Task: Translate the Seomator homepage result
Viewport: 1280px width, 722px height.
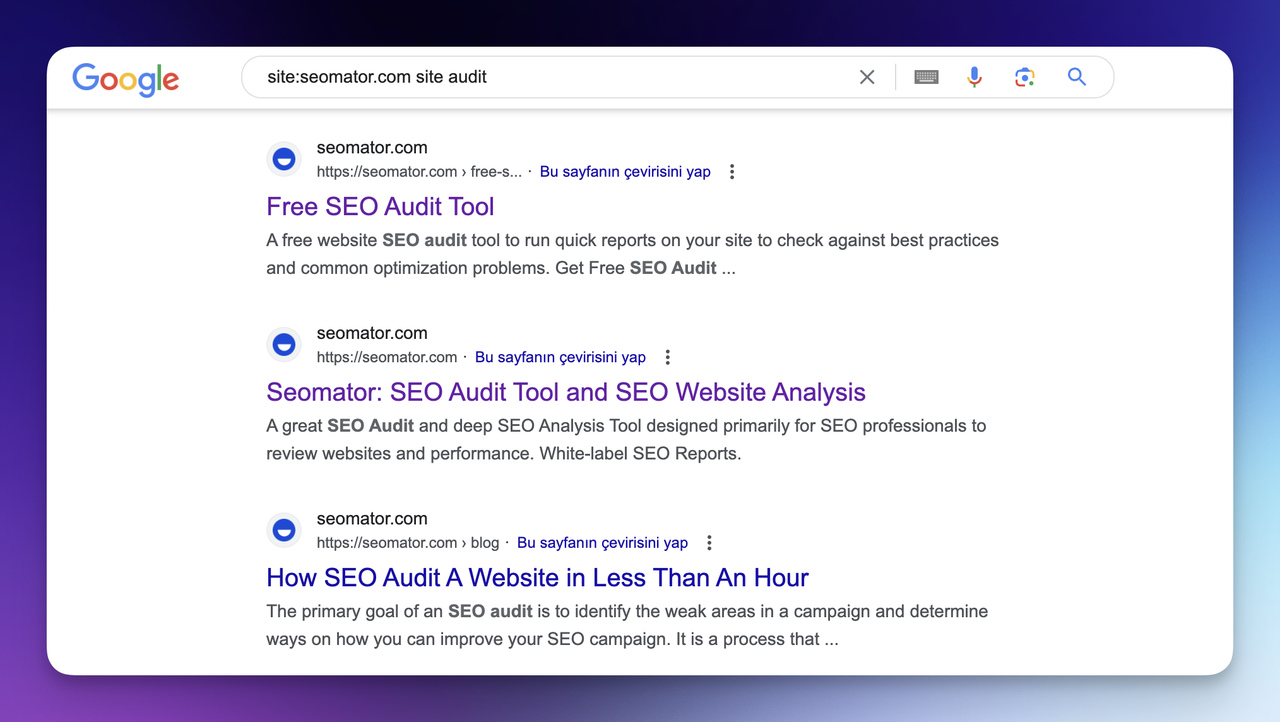Action: [560, 356]
